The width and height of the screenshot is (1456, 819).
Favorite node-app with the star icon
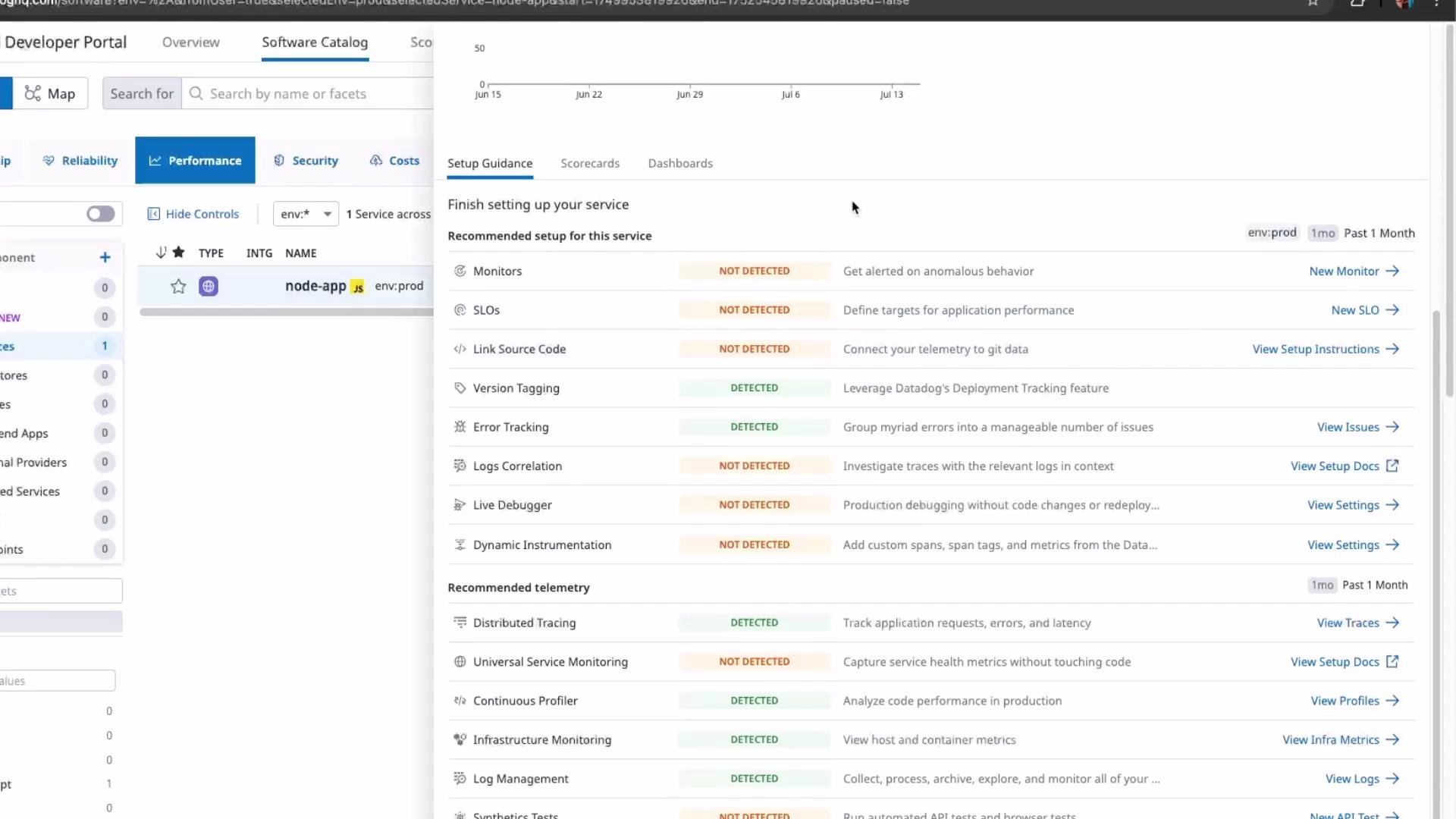coord(178,286)
